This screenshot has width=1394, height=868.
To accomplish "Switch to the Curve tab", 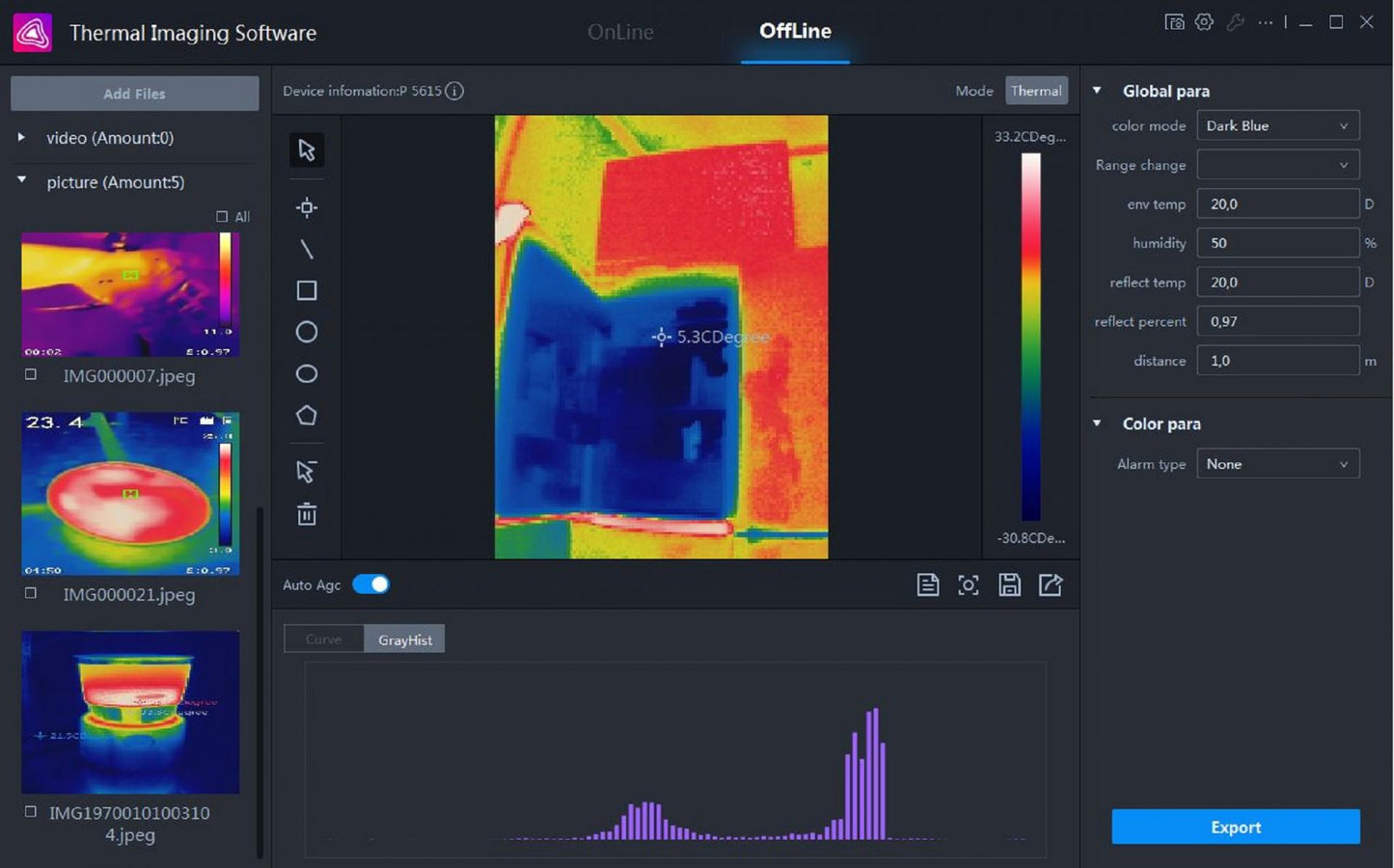I will pyautogui.click(x=323, y=639).
